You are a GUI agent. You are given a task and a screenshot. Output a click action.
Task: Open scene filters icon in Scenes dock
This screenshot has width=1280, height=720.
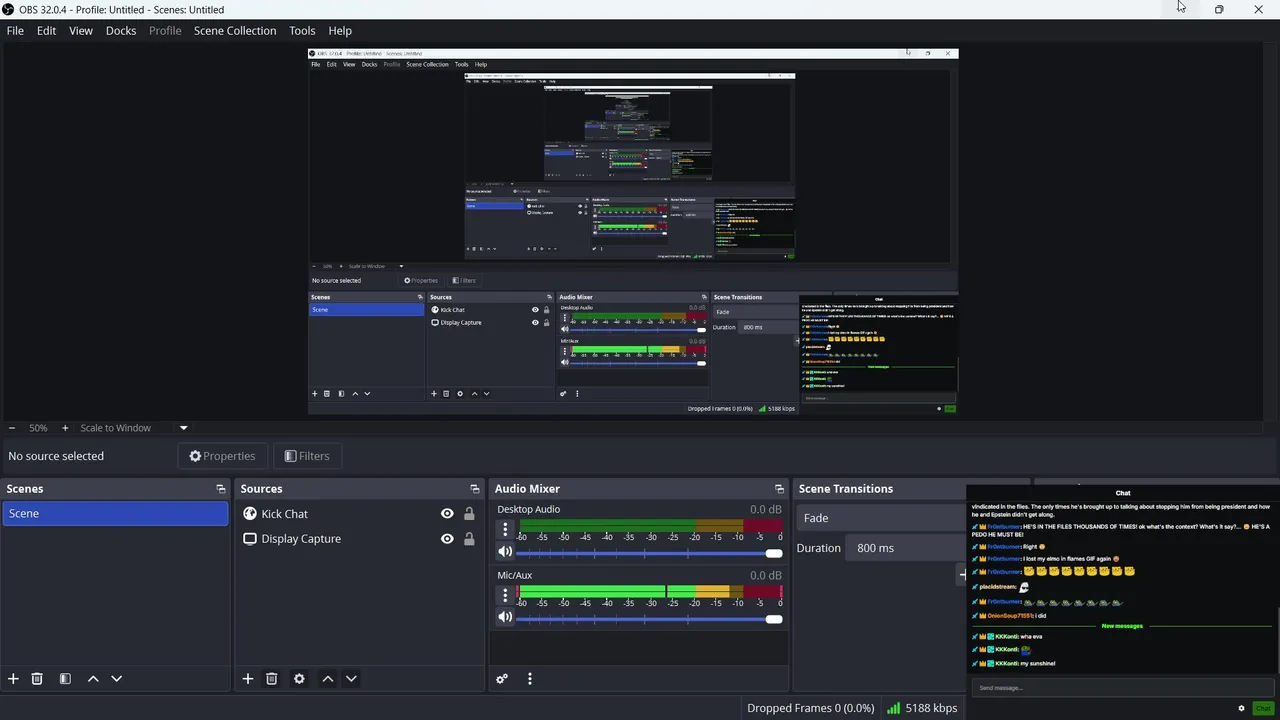[x=65, y=678]
